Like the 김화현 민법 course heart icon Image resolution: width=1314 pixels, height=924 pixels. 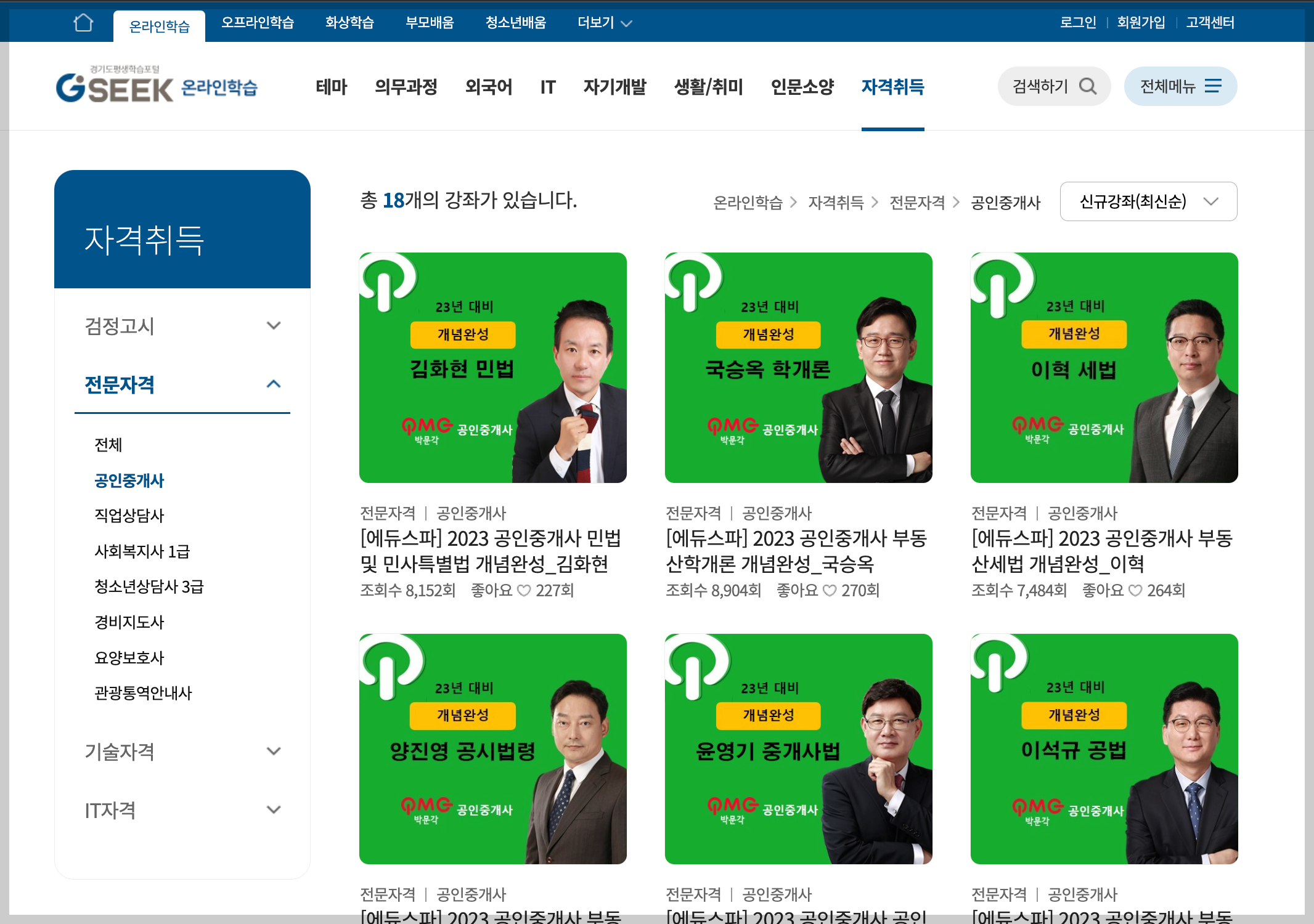pos(524,591)
